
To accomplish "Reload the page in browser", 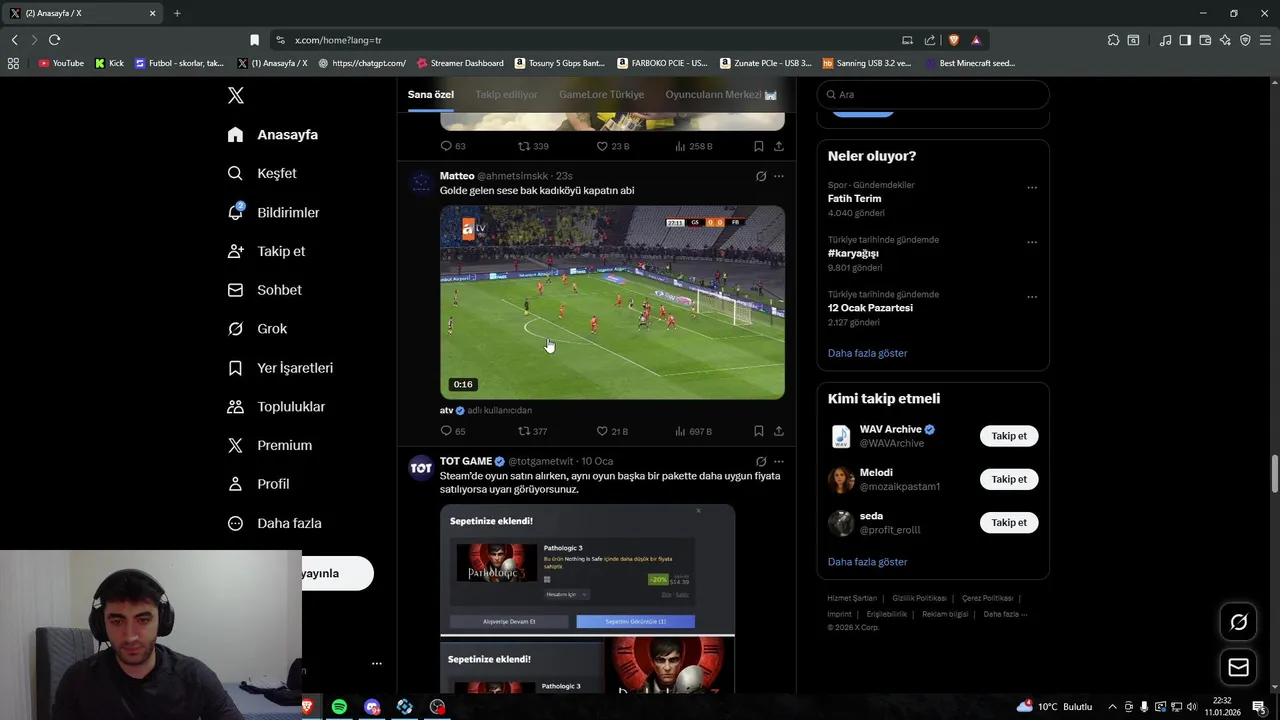I will (54, 40).
